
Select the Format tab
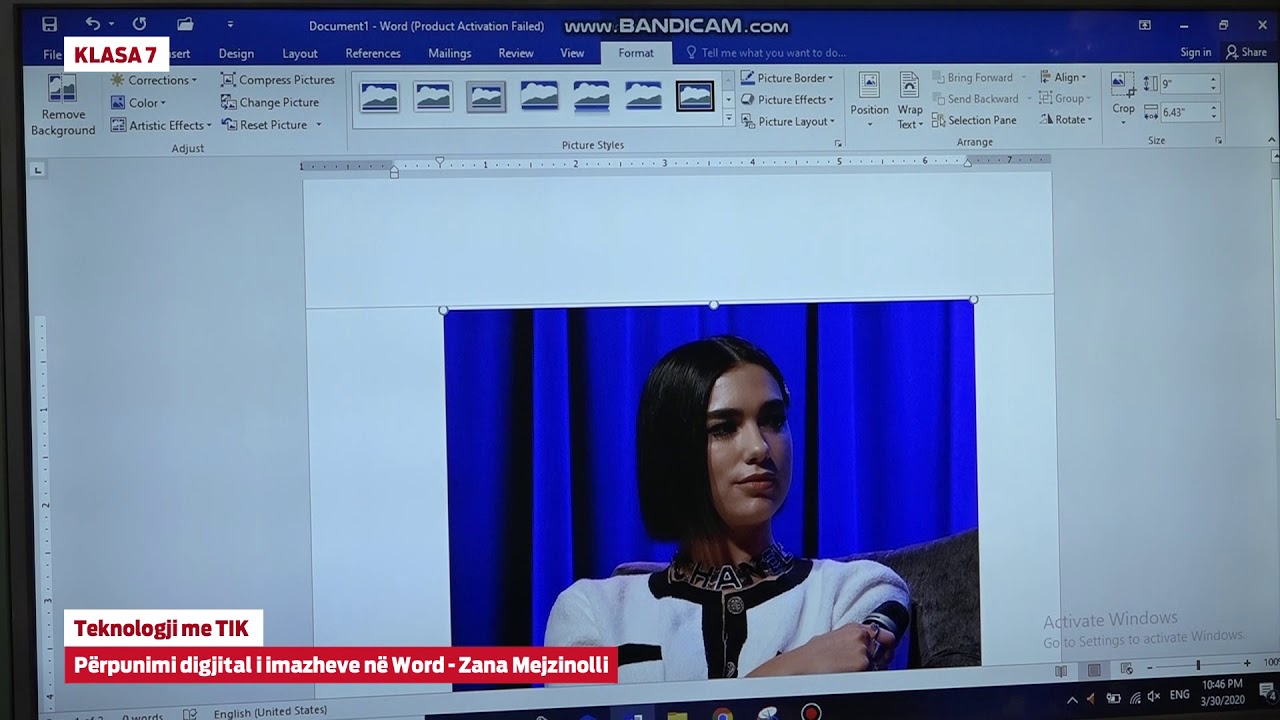click(636, 53)
